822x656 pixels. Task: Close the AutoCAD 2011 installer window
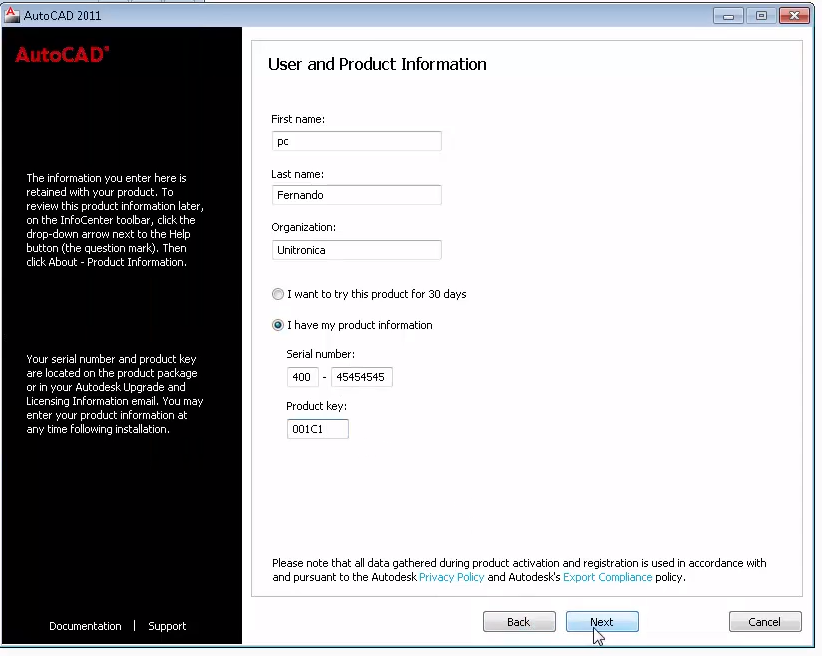coord(795,16)
